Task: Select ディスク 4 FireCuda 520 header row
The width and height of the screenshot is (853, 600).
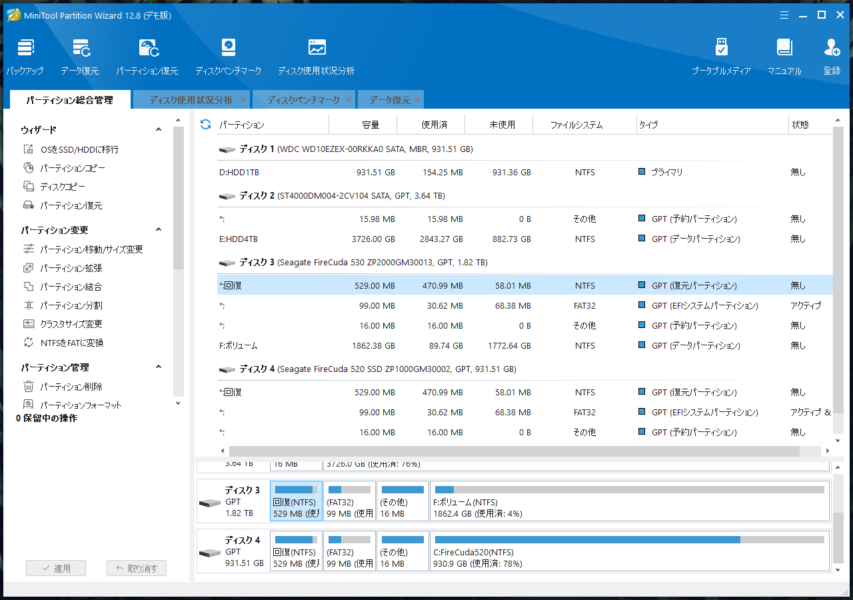Action: (524, 369)
